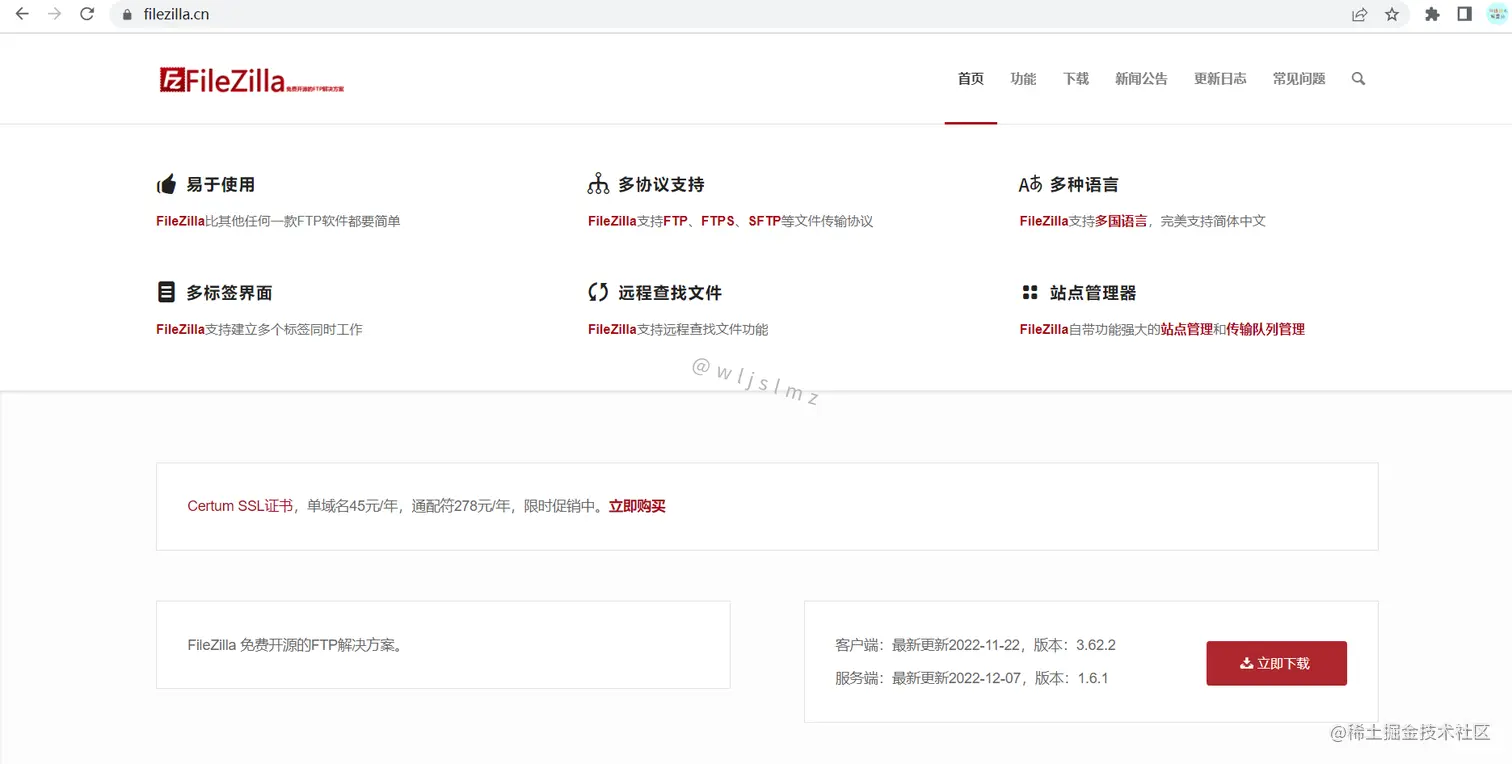Click the language icon beside 多种语言
1512x764 pixels.
pos(1030,184)
